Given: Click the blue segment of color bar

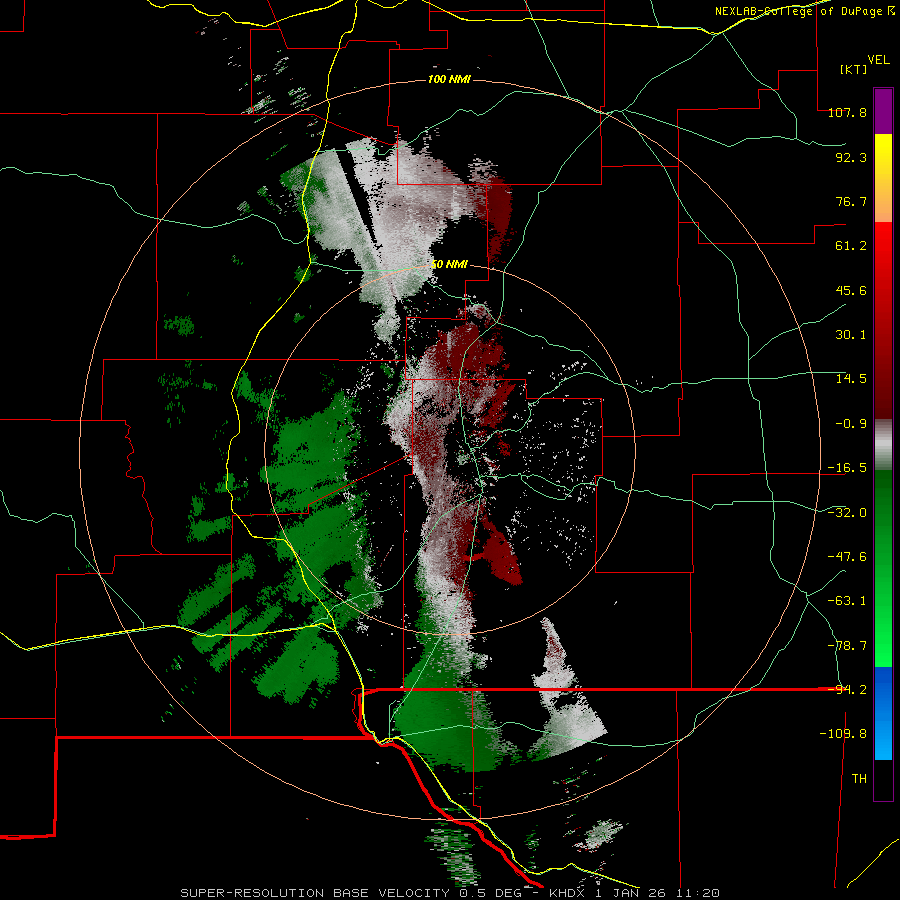Looking at the screenshot, I should click(883, 713).
